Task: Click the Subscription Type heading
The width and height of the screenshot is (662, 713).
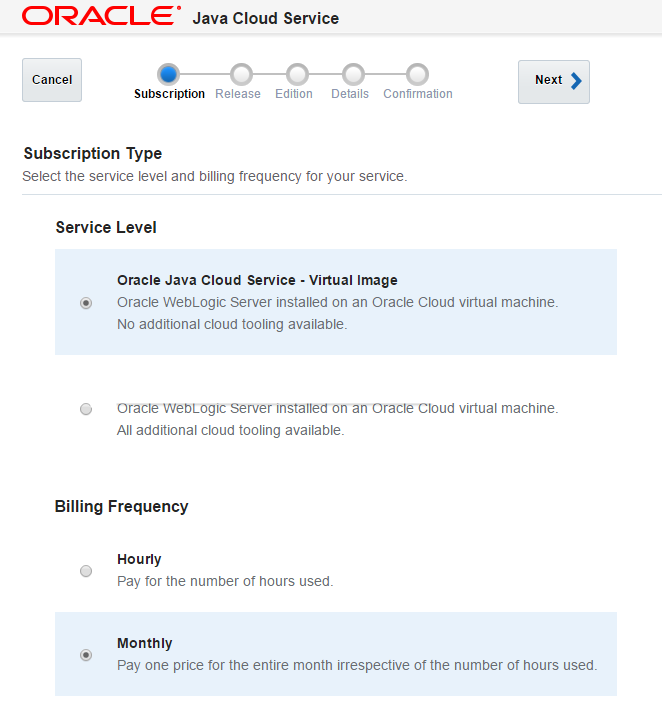Action: click(x=93, y=154)
